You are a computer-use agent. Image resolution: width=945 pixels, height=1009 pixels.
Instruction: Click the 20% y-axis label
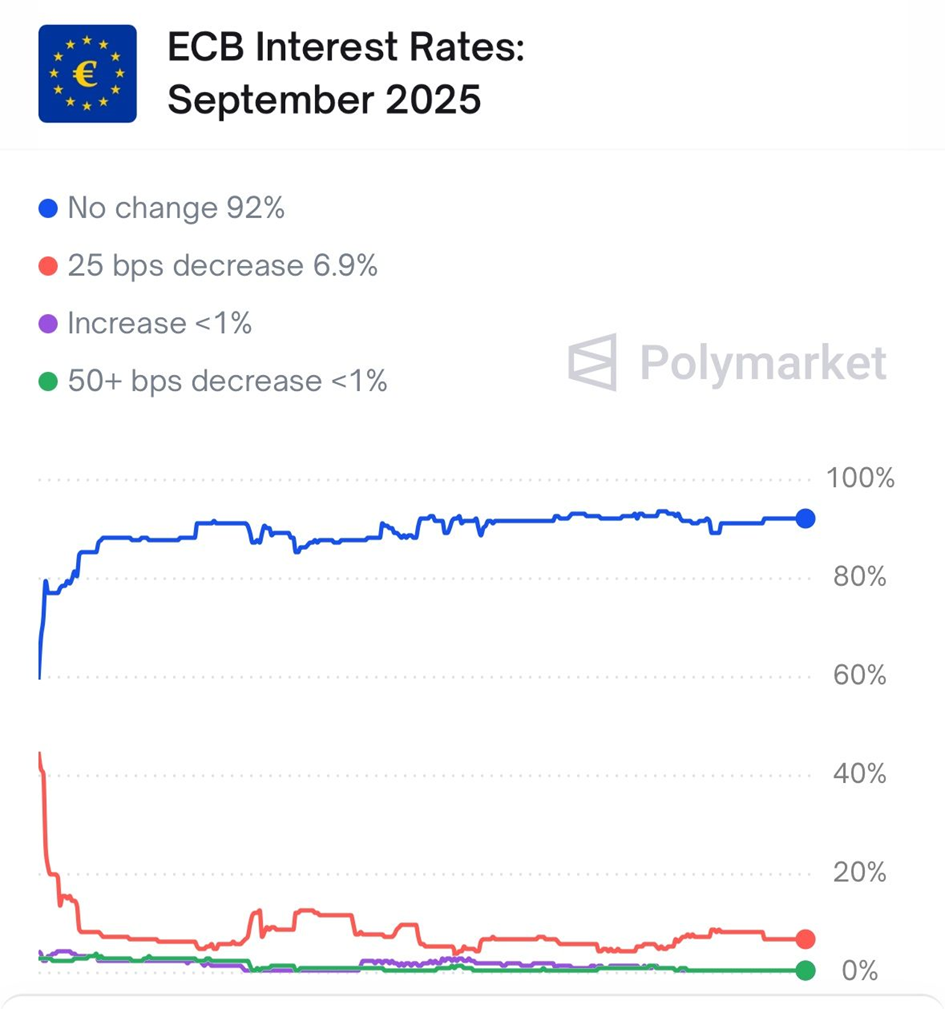coord(859,873)
